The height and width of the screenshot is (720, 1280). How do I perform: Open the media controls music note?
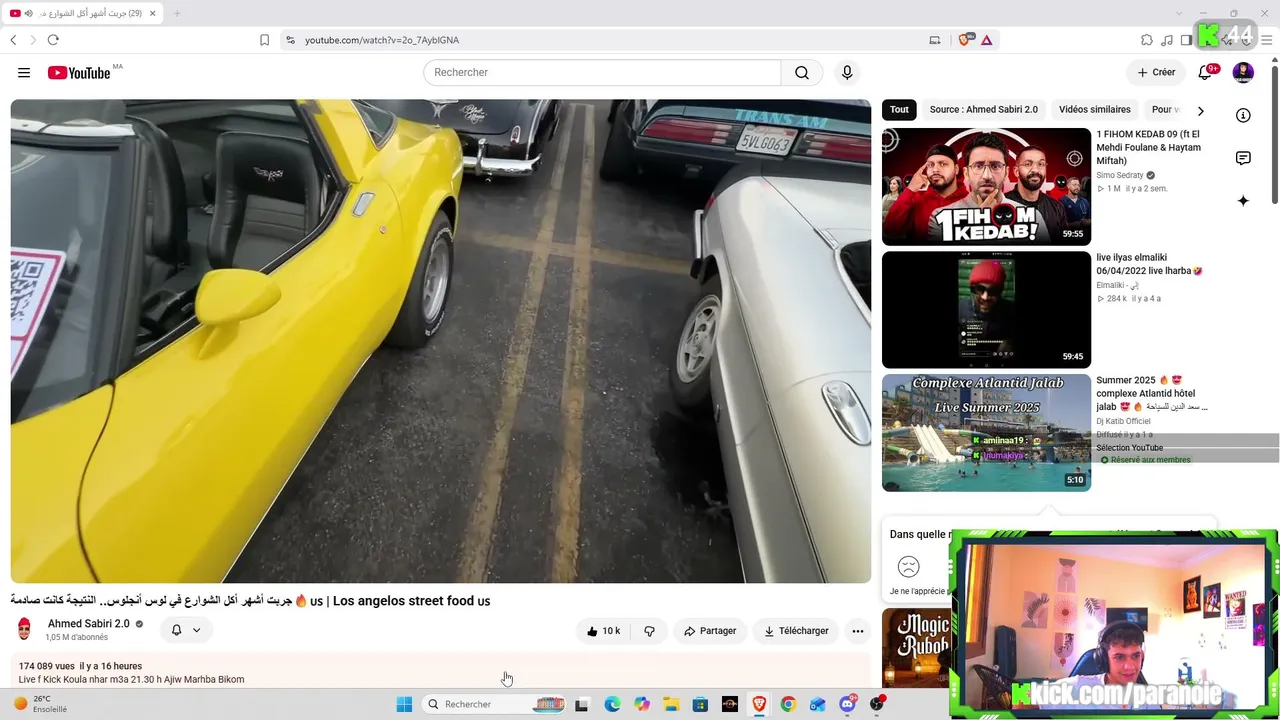(x=1167, y=40)
